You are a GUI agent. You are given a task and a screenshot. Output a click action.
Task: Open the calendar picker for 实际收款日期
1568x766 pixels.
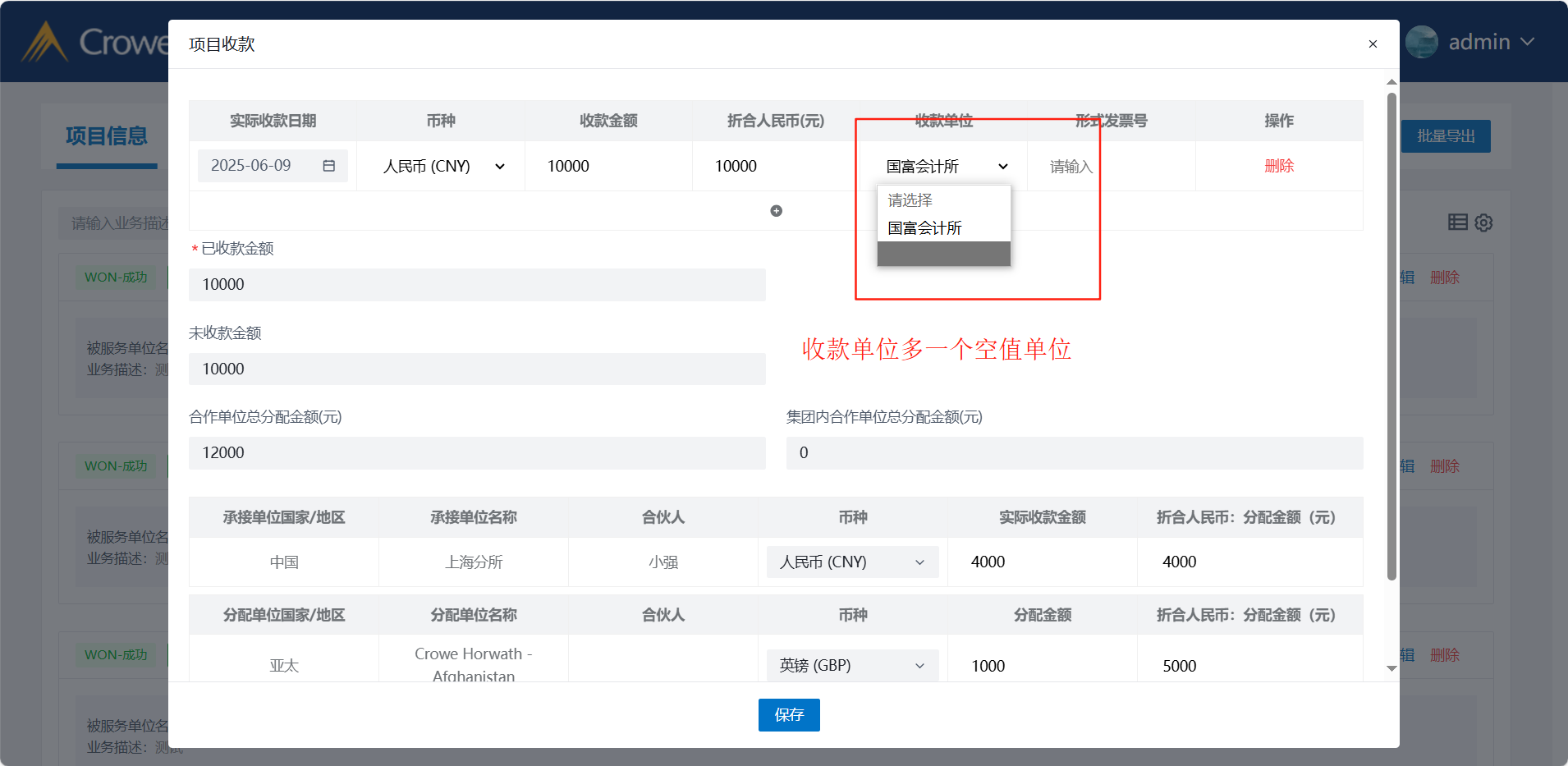pyautogui.click(x=328, y=166)
